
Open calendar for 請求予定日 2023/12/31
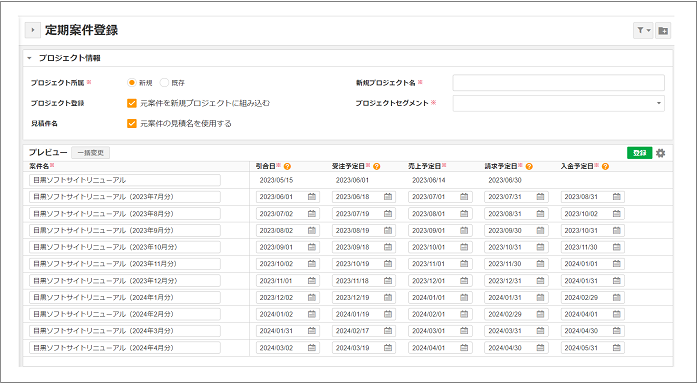point(540,281)
